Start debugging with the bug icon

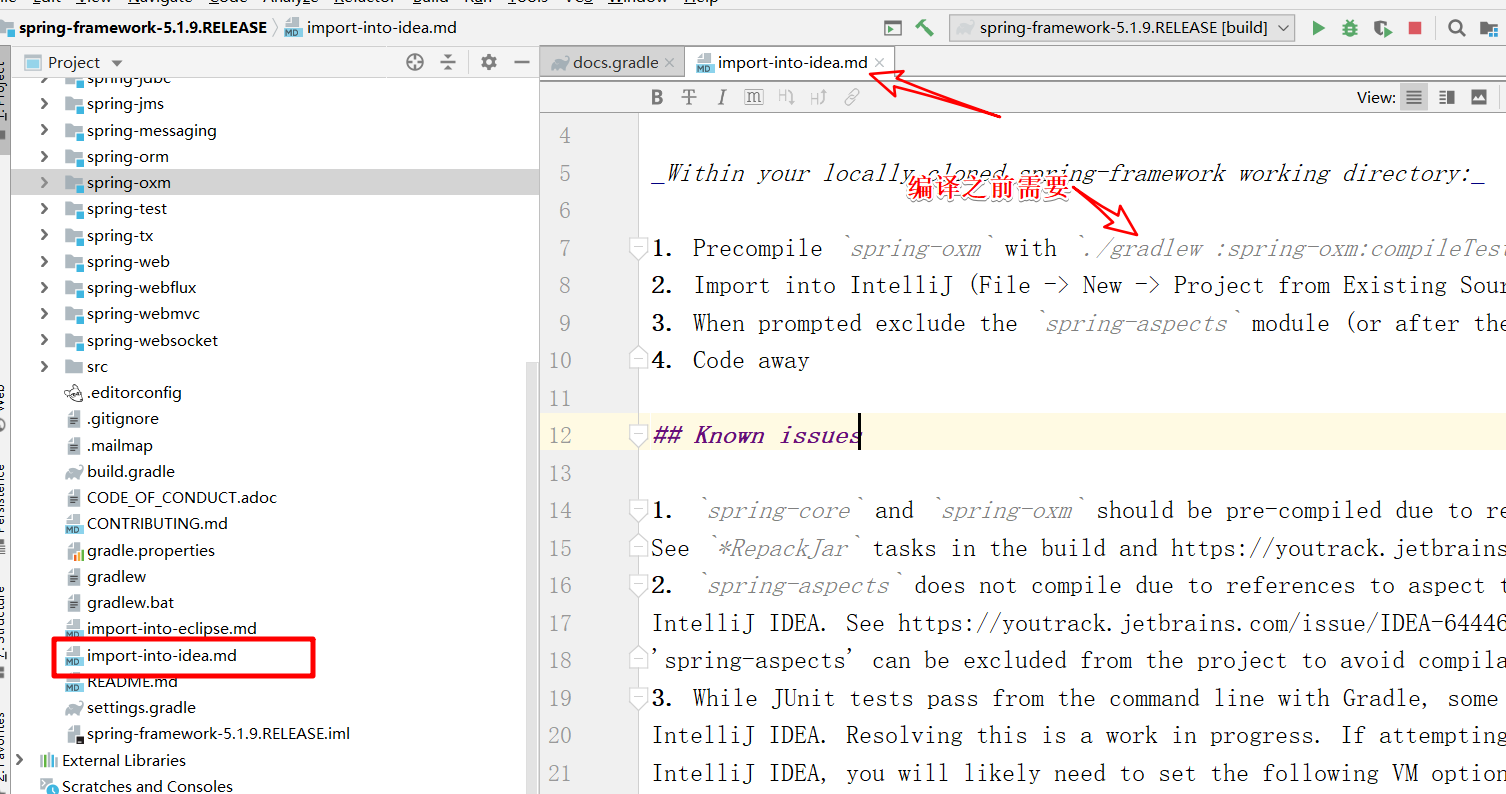[1350, 28]
